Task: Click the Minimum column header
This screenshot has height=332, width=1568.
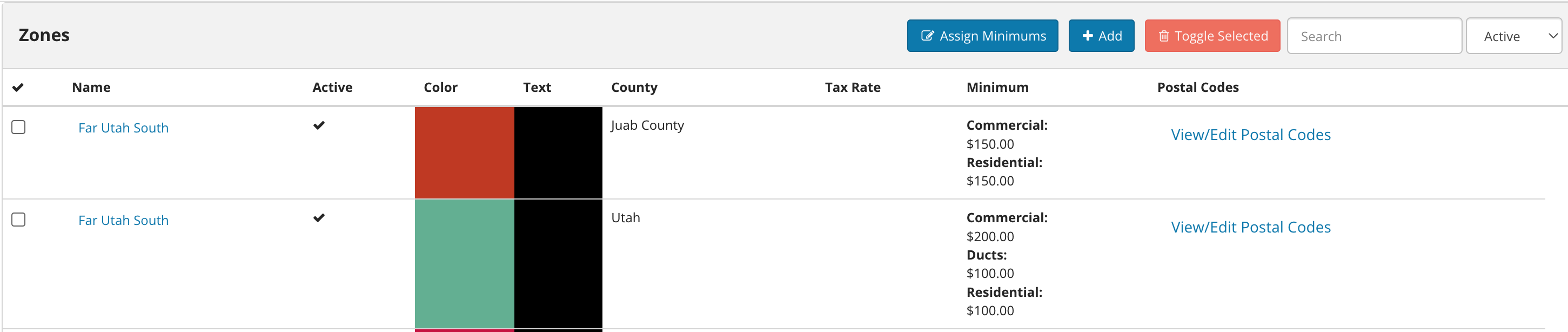Action: [x=997, y=88]
